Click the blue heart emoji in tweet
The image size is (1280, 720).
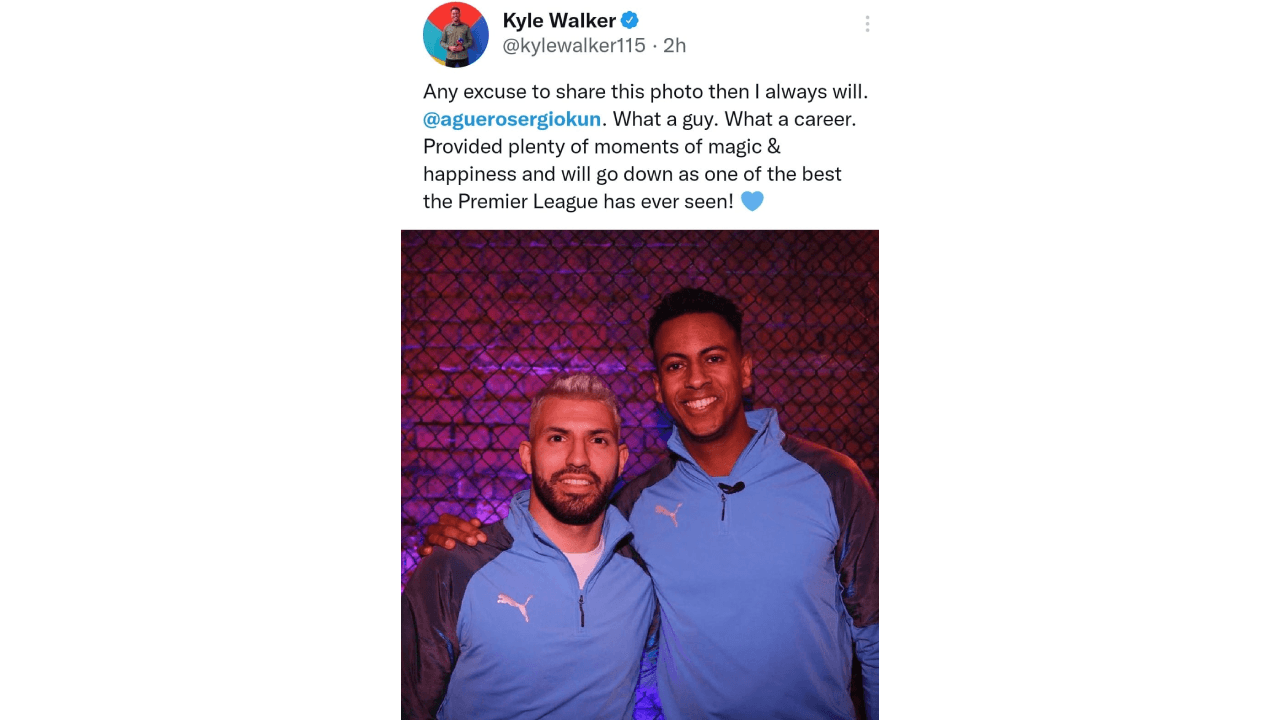752,201
